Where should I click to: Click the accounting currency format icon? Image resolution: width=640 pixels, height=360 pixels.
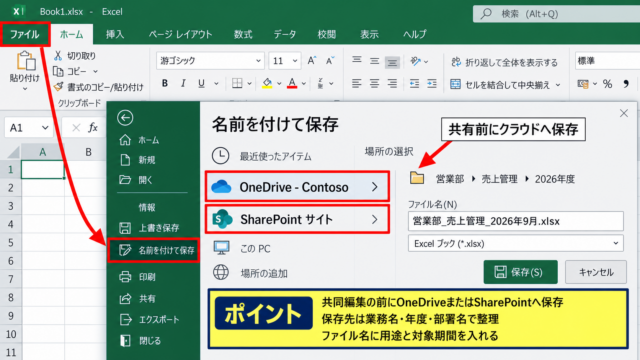pyautogui.click(x=583, y=84)
